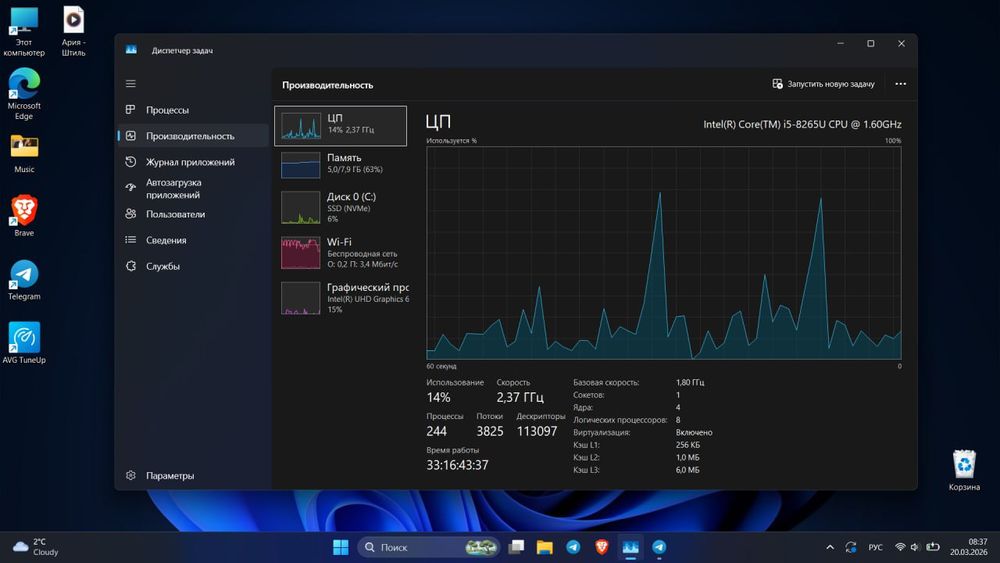Click Запустить новую задачу button
This screenshot has width=1000, height=563.
click(x=823, y=85)
